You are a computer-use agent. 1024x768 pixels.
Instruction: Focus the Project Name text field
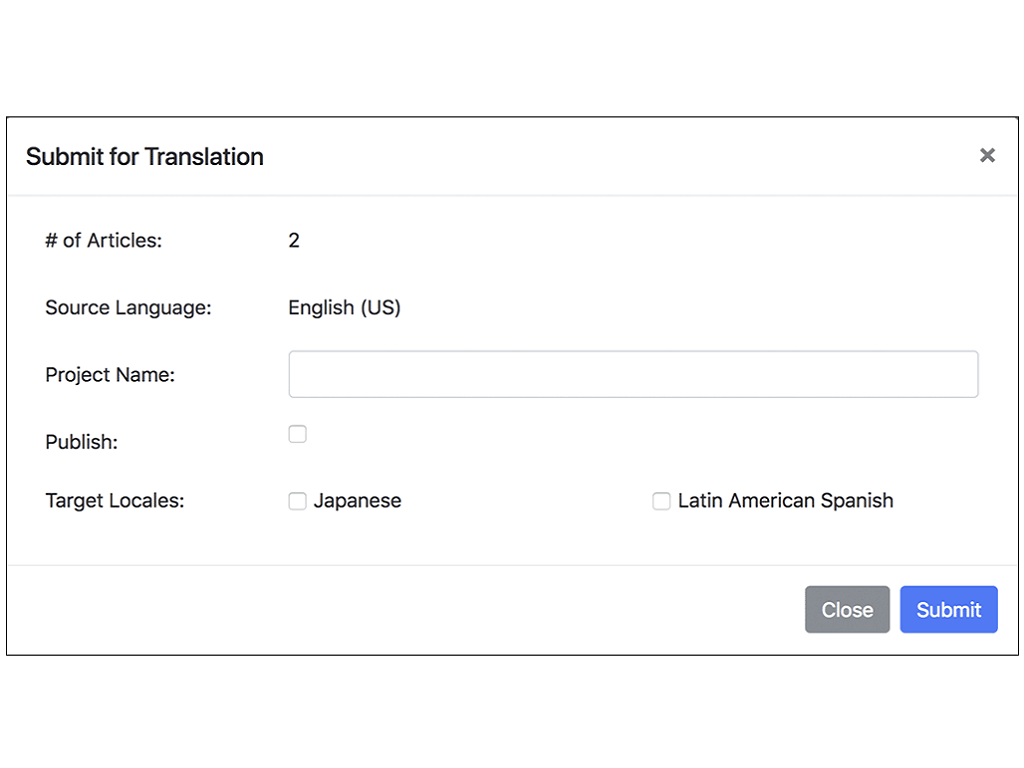(633, 374)
